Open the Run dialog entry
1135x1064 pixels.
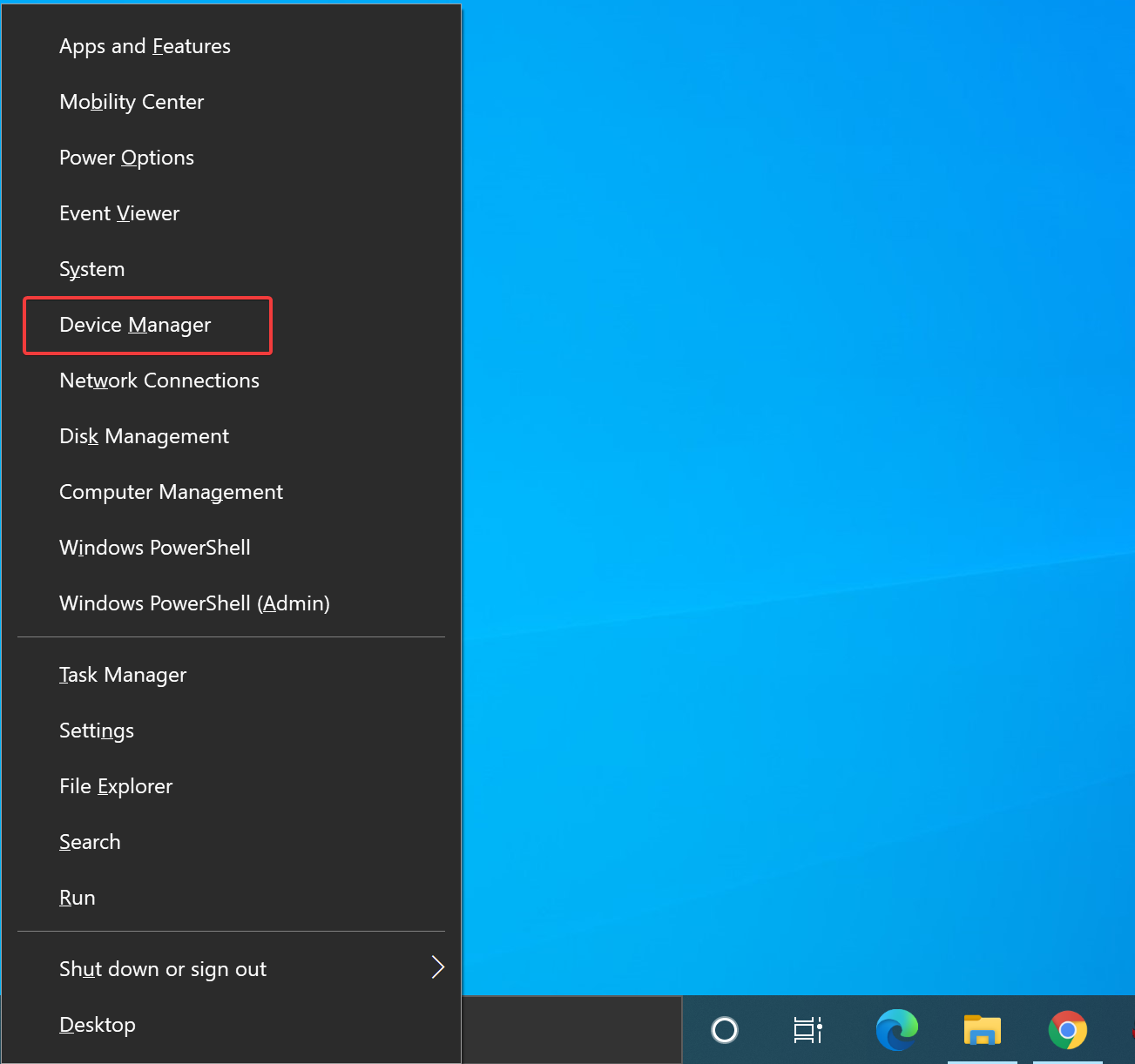pos(231,898)
